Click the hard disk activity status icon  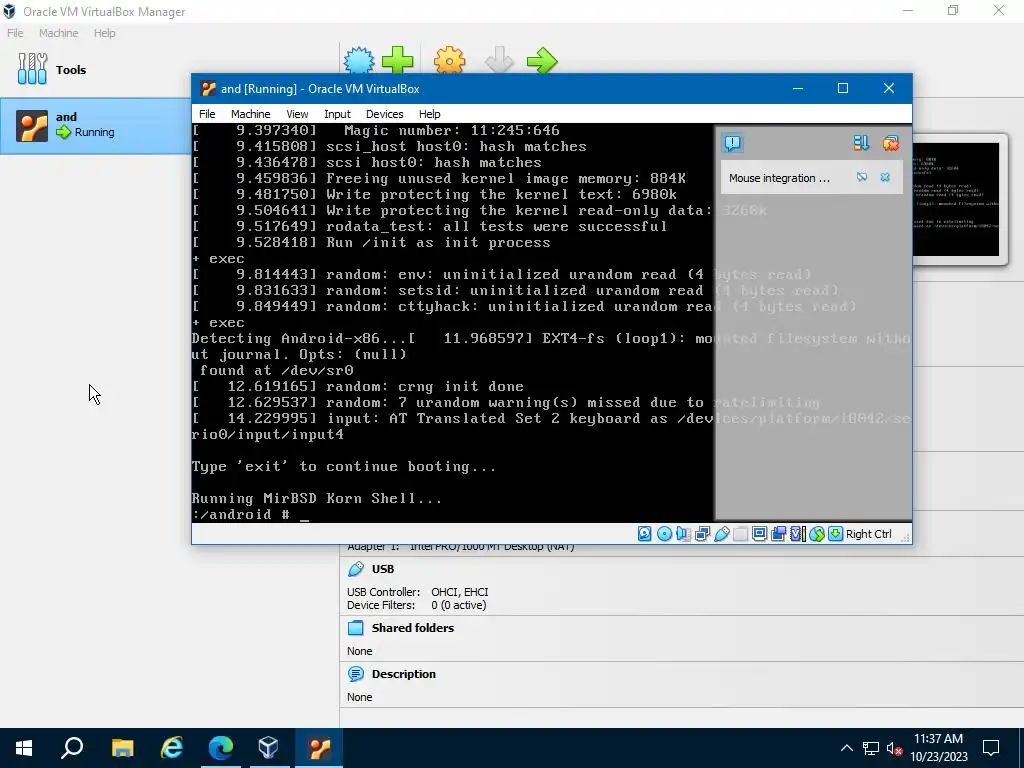click(645, 534)
